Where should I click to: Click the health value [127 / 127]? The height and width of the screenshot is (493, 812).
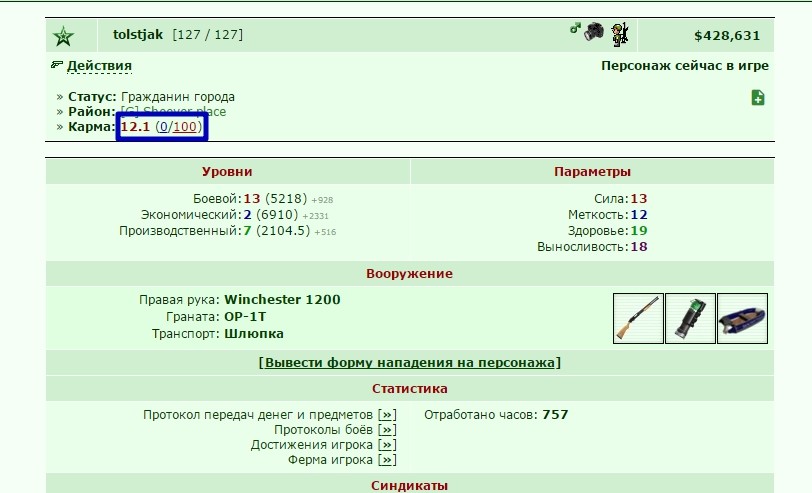(x=208, y=35)
